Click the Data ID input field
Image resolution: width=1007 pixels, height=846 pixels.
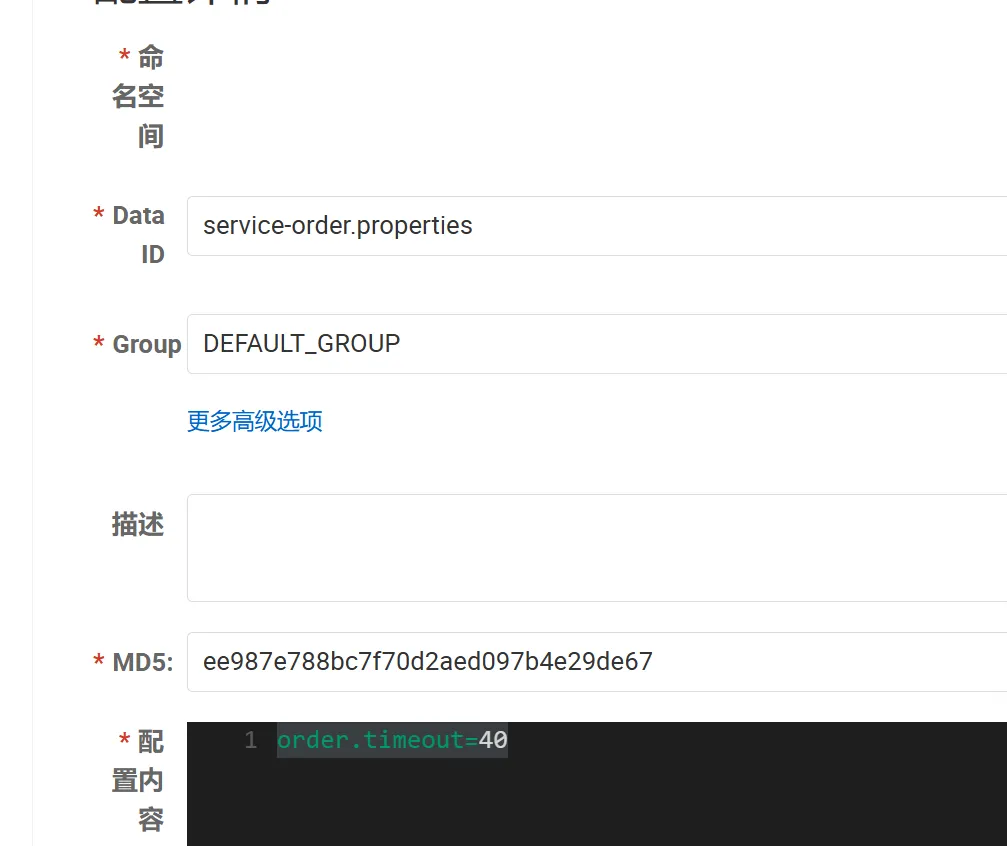pos(595,226)
